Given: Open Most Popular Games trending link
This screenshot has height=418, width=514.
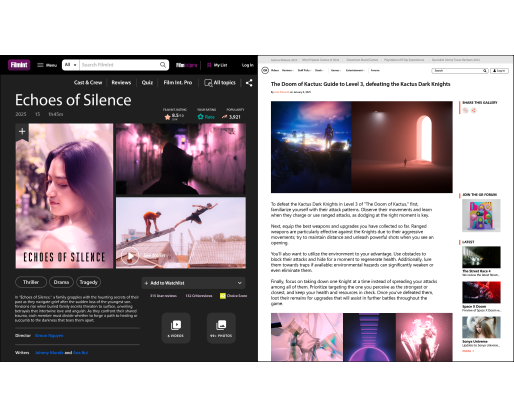Looking at the screenshot, I should 320,60.
